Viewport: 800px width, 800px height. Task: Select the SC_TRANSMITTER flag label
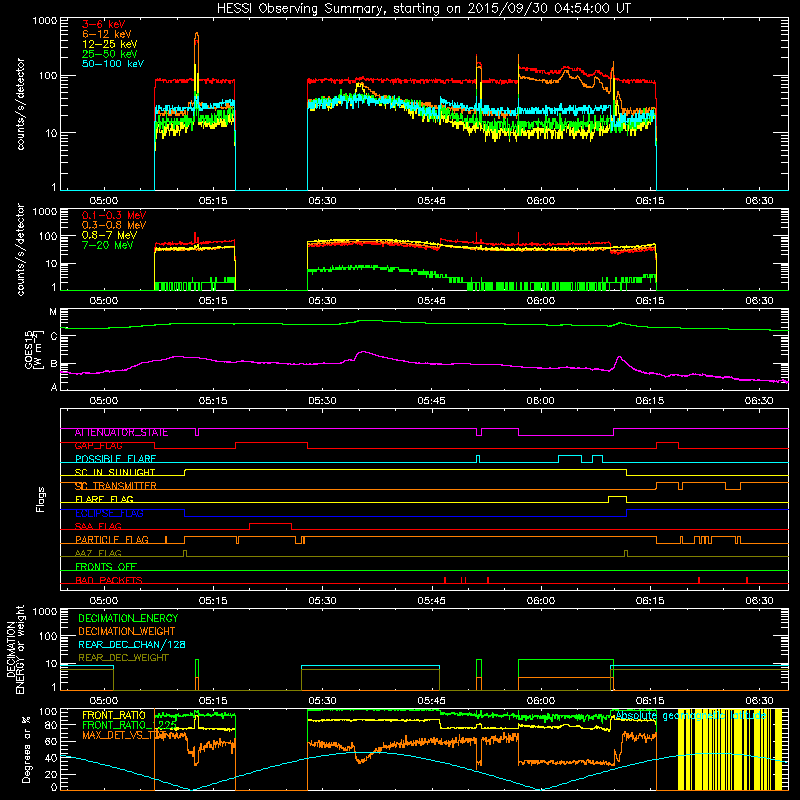point(115,486)
